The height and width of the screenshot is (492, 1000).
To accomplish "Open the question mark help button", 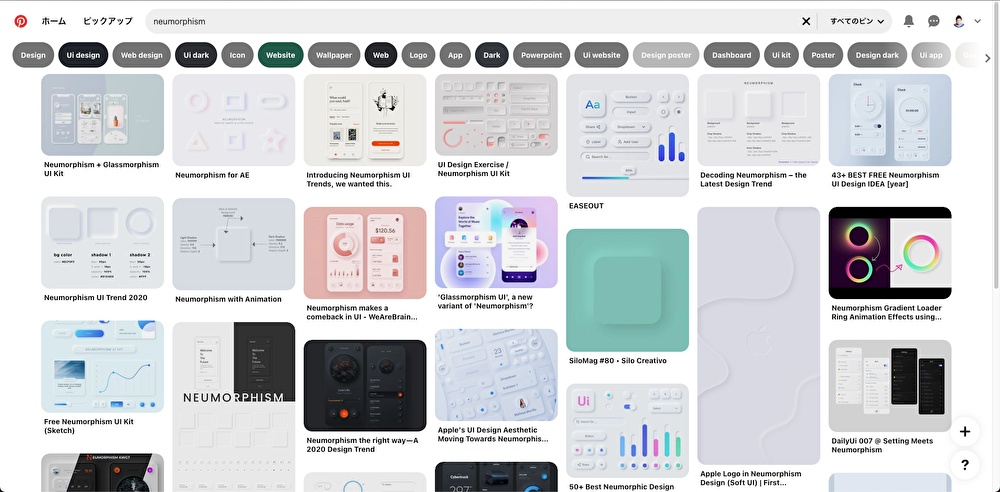I will click(965, 465).
